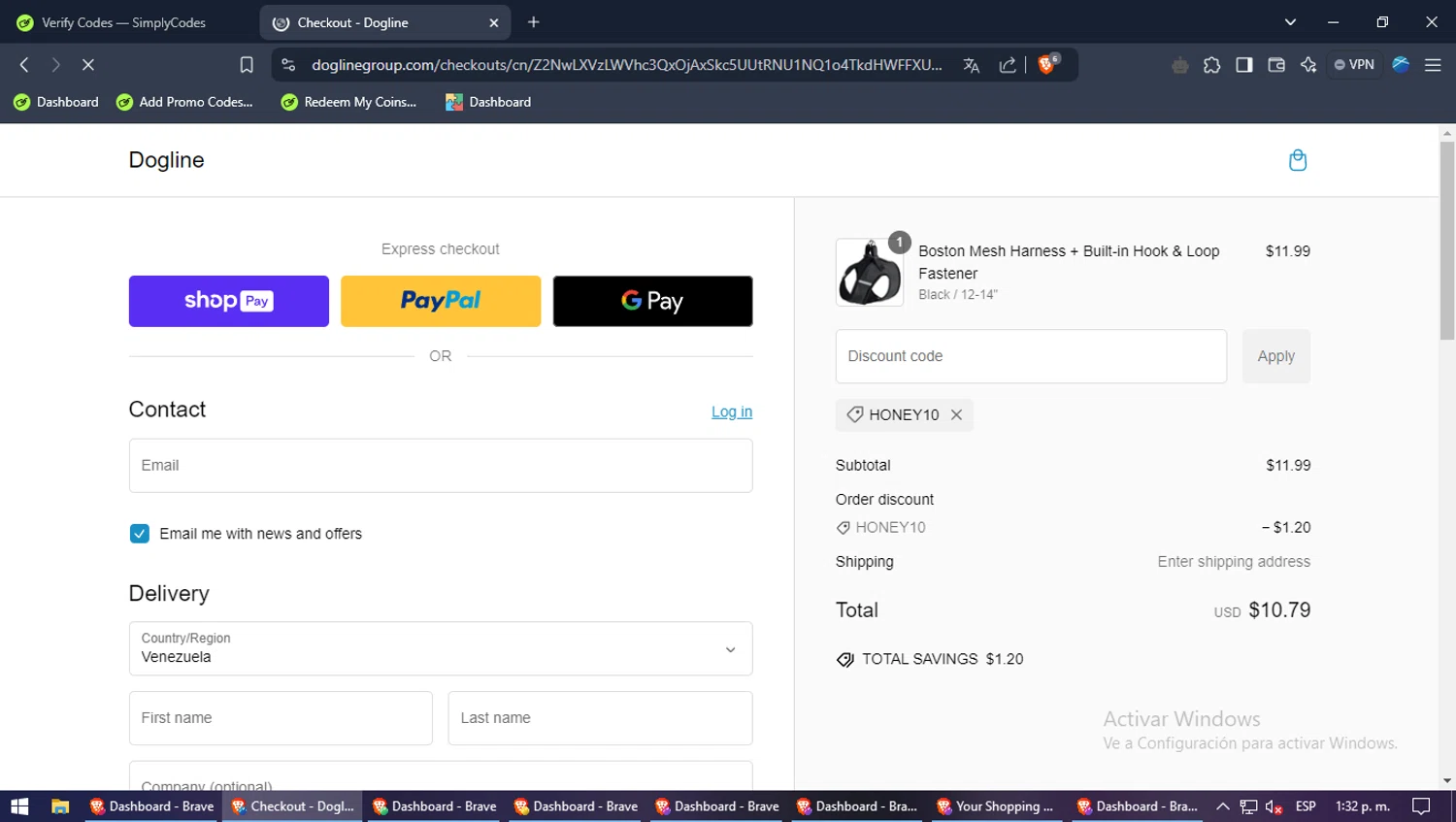Focus the Email input field

(441, 466)
